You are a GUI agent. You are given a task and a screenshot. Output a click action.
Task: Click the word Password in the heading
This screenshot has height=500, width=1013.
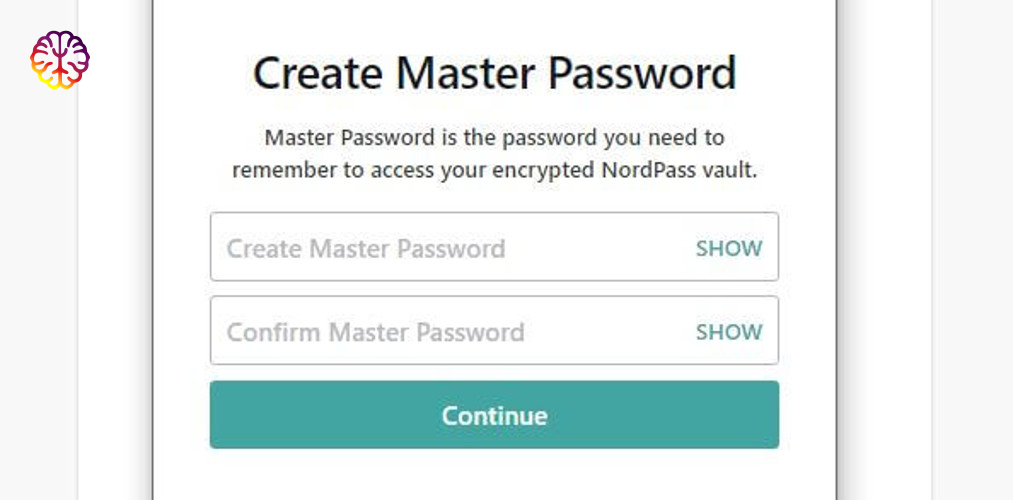[642, 72]
